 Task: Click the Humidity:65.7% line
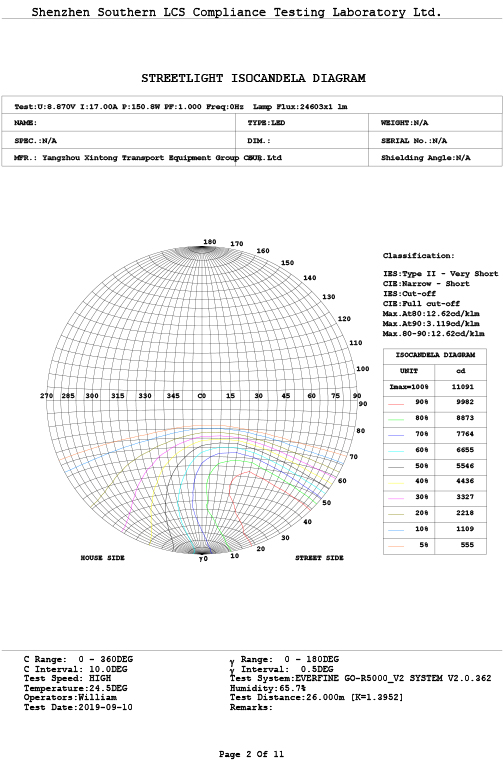(x=268, y=688)
